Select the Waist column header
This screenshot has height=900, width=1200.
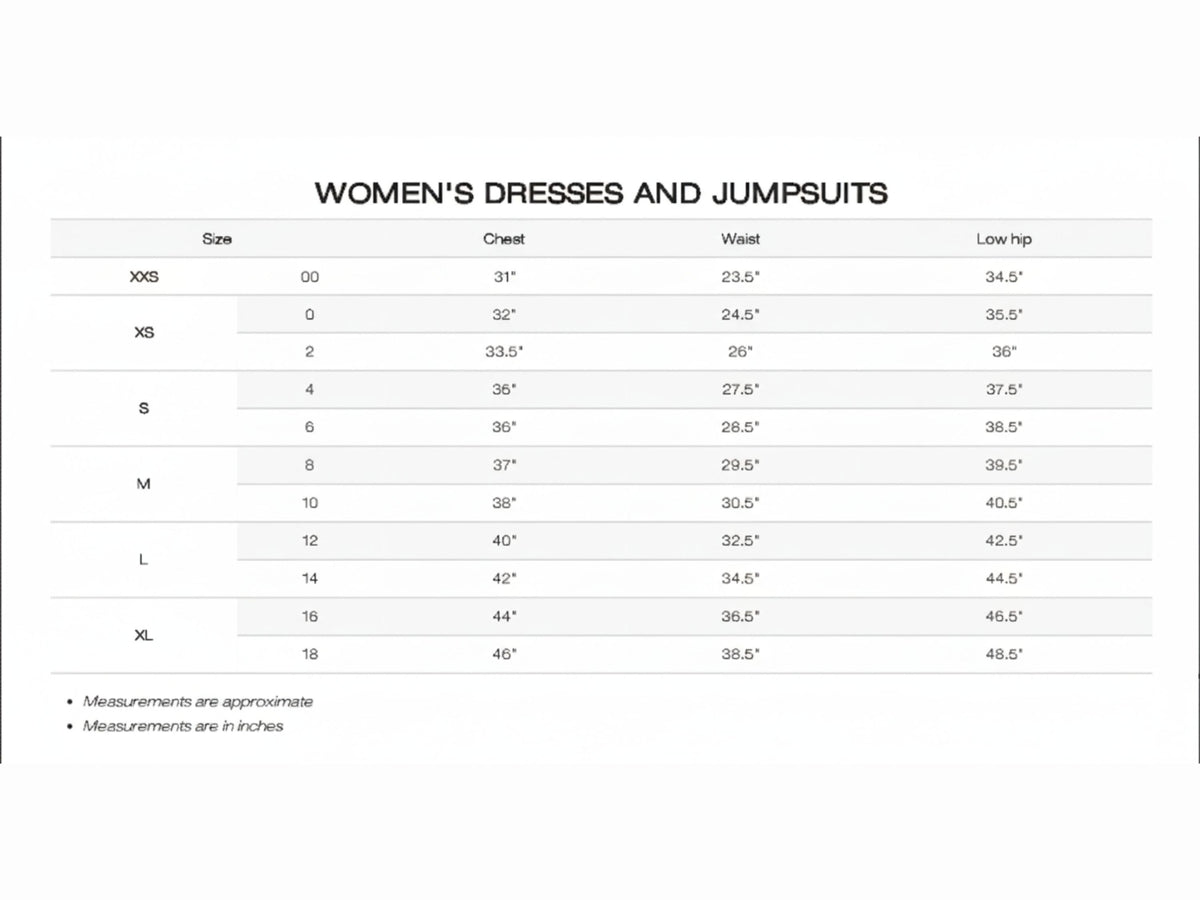[740, 239]
